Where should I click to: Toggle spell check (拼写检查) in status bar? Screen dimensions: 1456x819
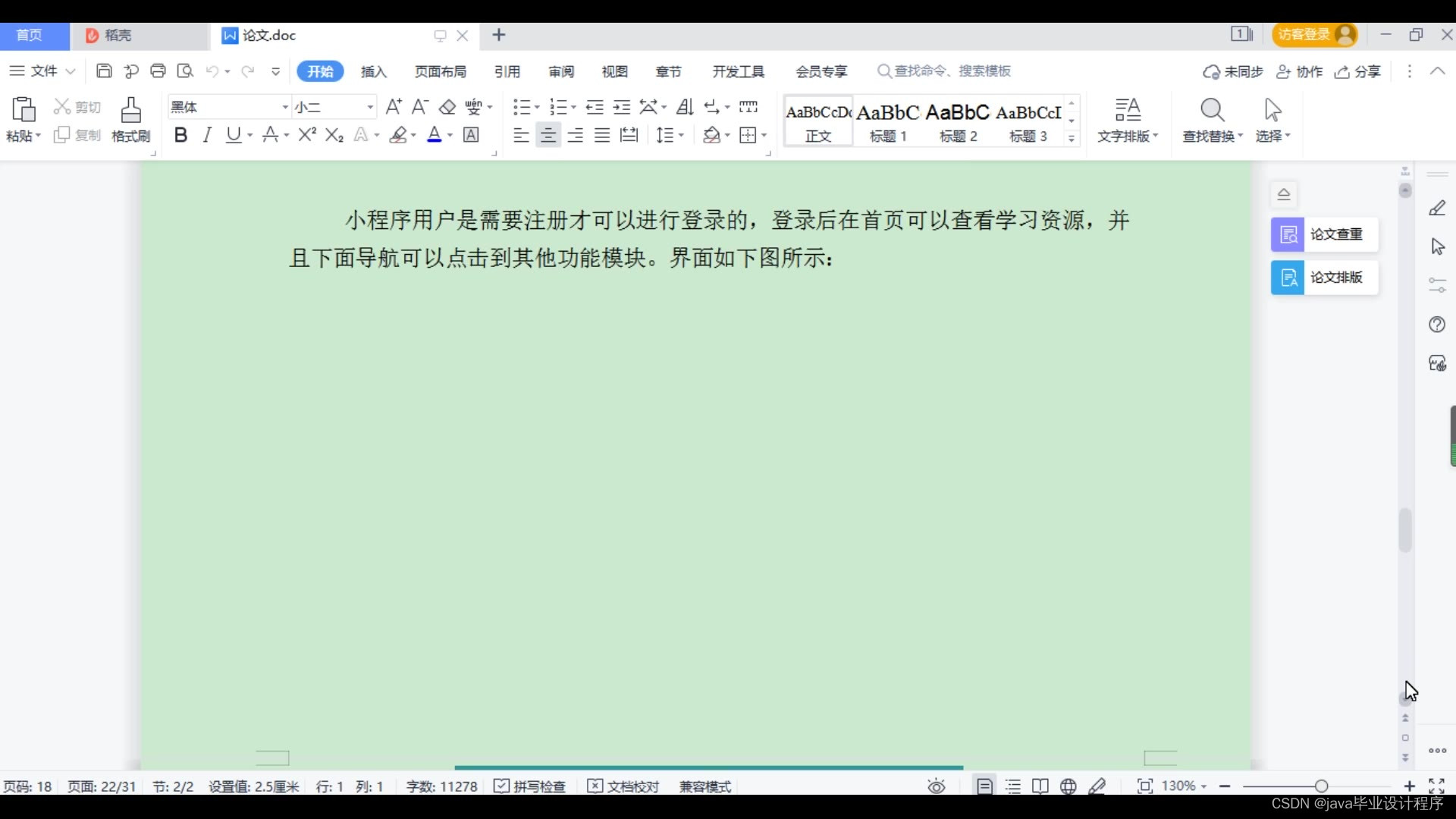pos(530,786)
